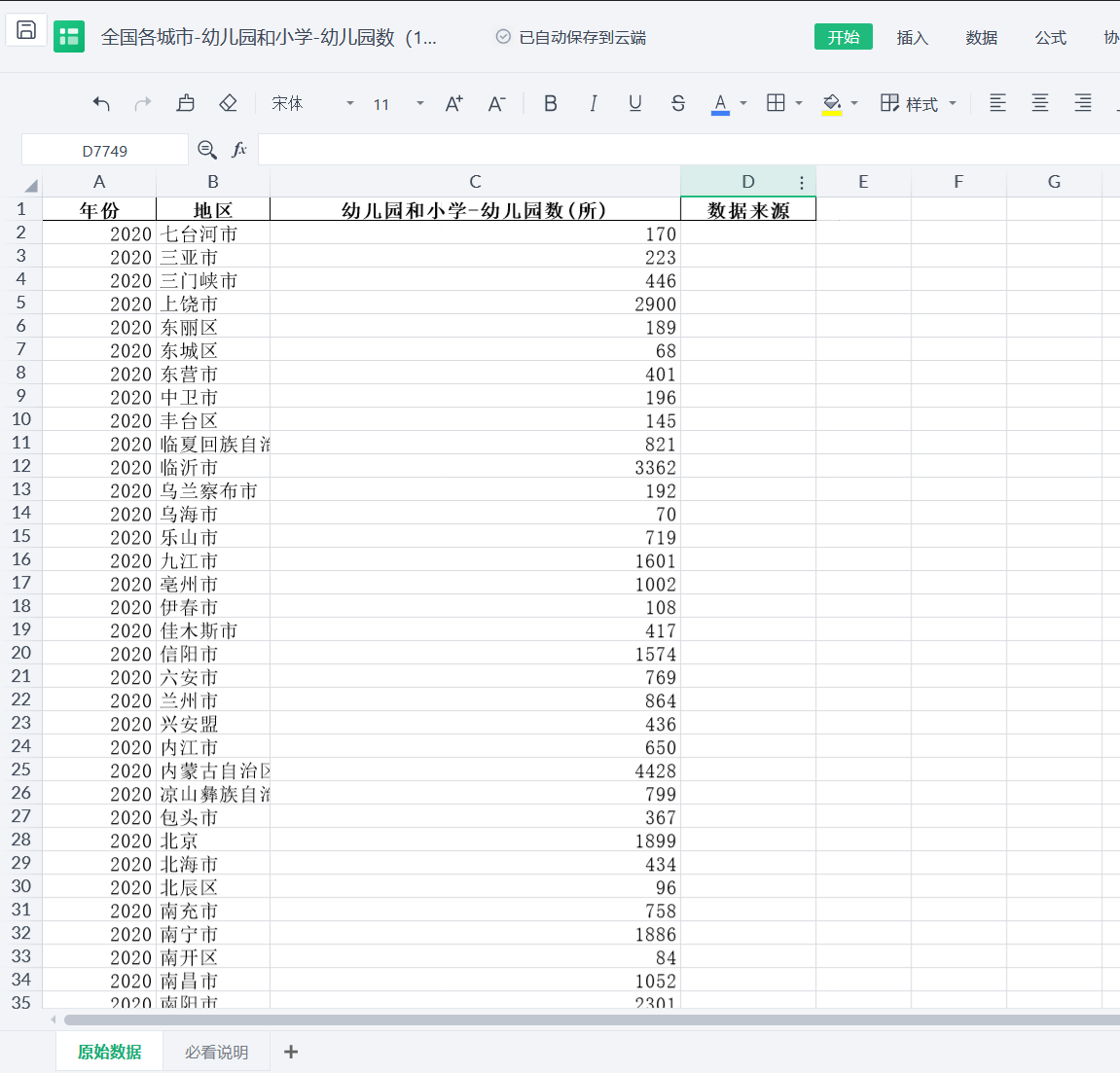Select column G header

tap(1054, 182)
